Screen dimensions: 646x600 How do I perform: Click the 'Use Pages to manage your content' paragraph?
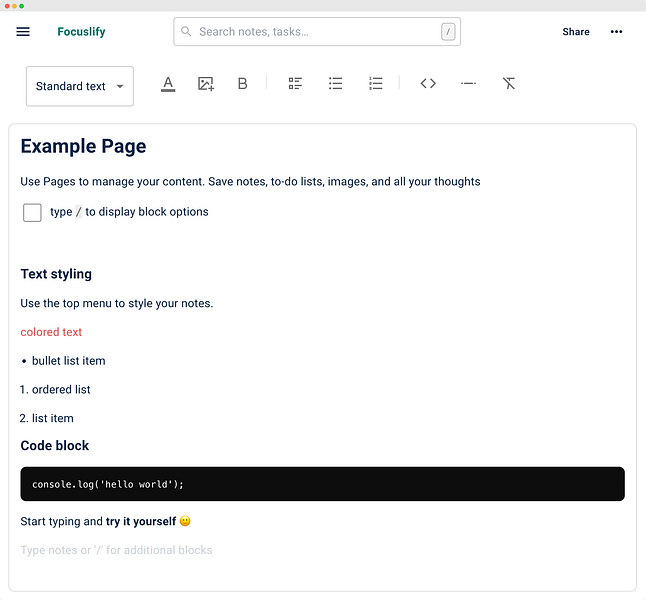click(x=250, y=182)
